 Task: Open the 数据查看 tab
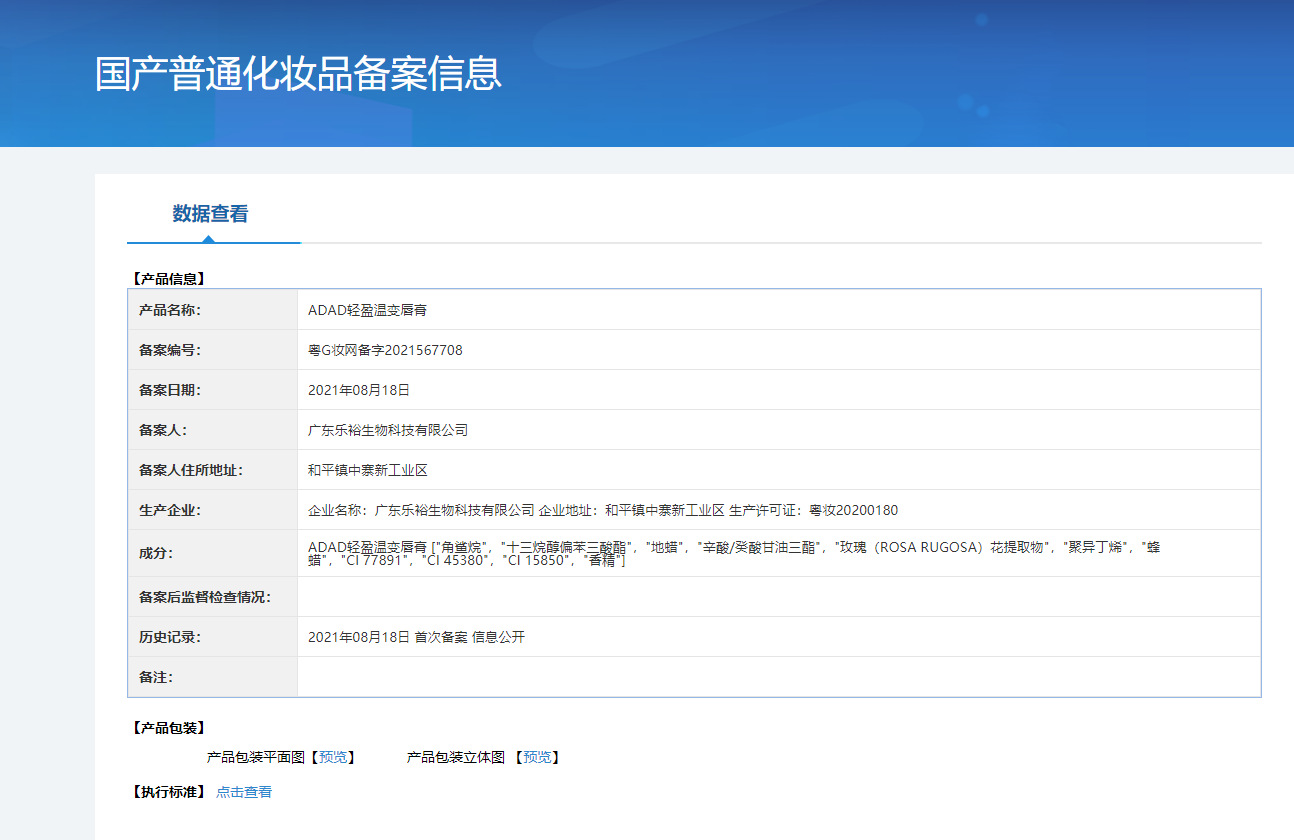(x=210, y=213)
